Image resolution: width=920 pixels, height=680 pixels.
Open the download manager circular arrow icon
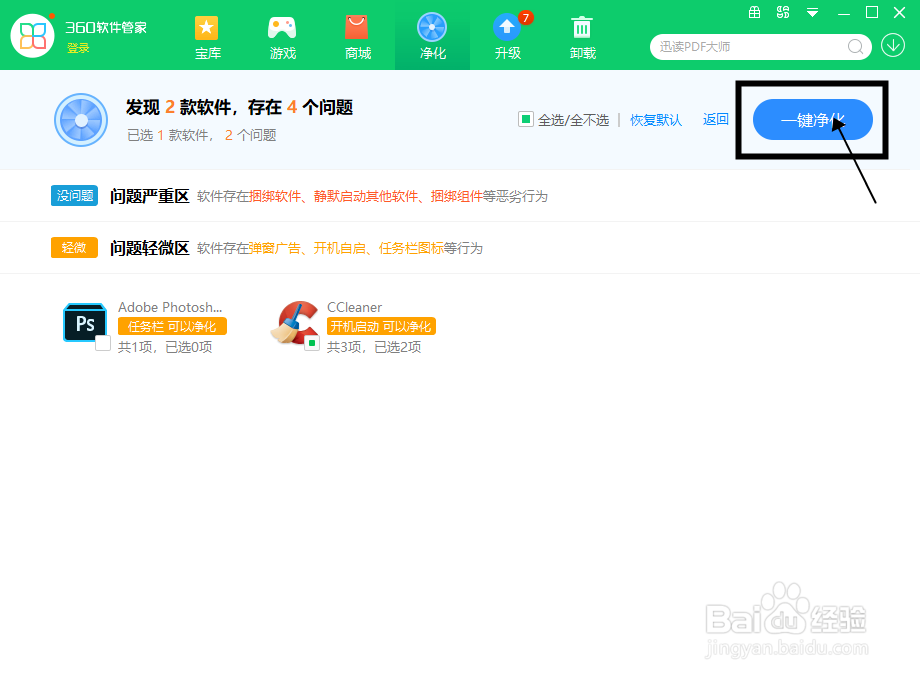(x=893, y=46)
